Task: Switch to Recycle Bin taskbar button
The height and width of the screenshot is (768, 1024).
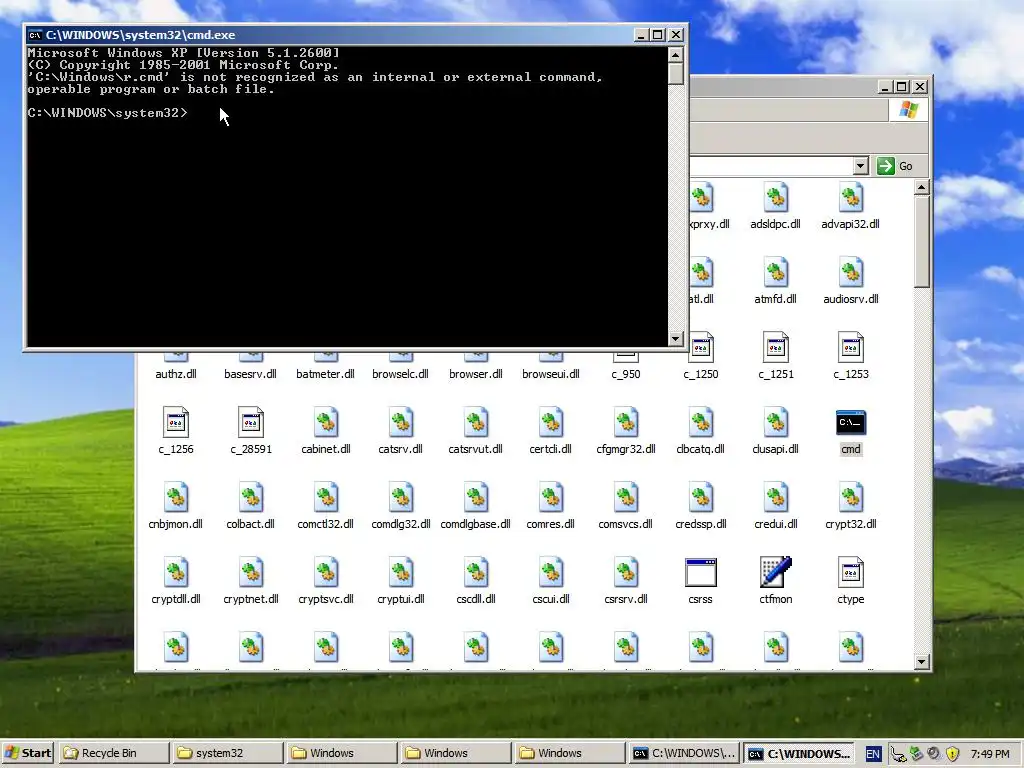Action: coord(113,753)
